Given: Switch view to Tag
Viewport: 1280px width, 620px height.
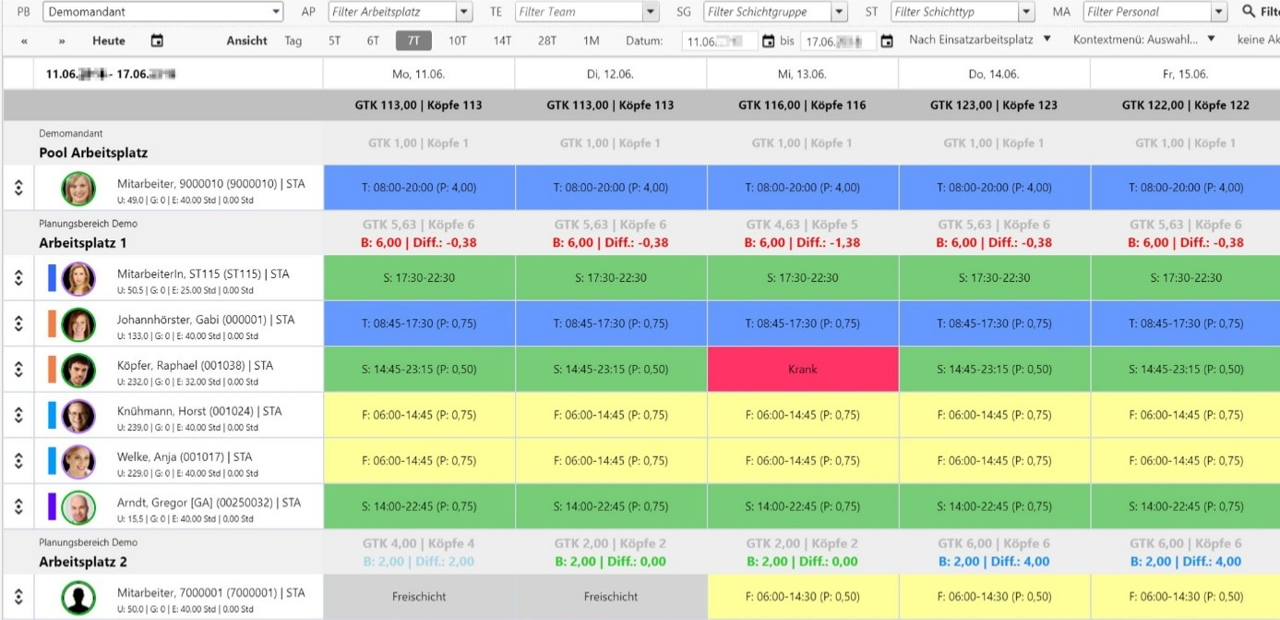Looking at the screenshot, I should click(293, 41).
